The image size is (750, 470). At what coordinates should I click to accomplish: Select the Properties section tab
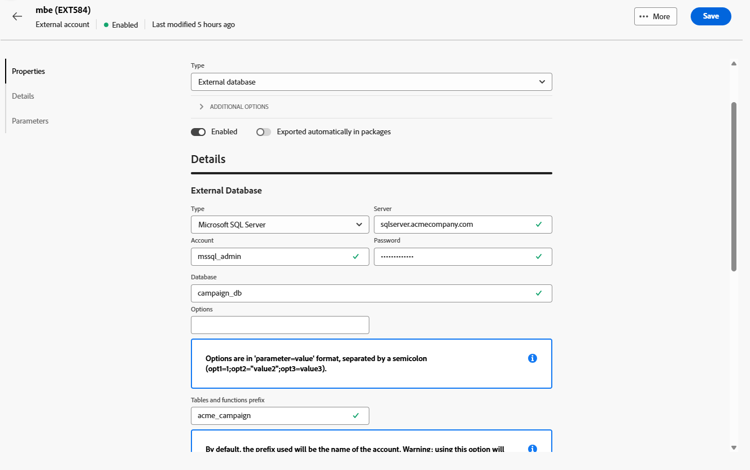(28, 71)
